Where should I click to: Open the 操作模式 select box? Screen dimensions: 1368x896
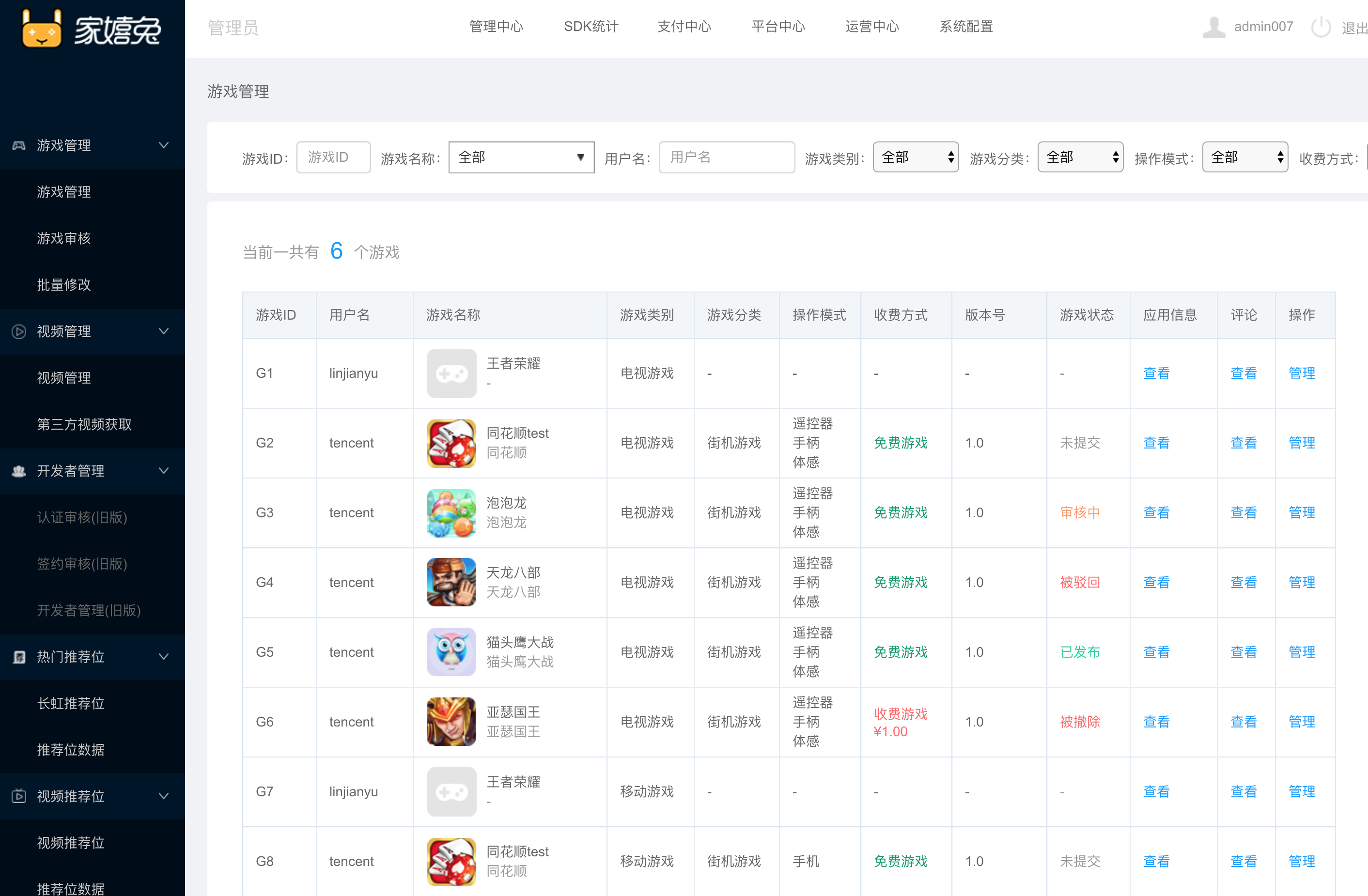pyautogui.click(x=1244, y=157)
